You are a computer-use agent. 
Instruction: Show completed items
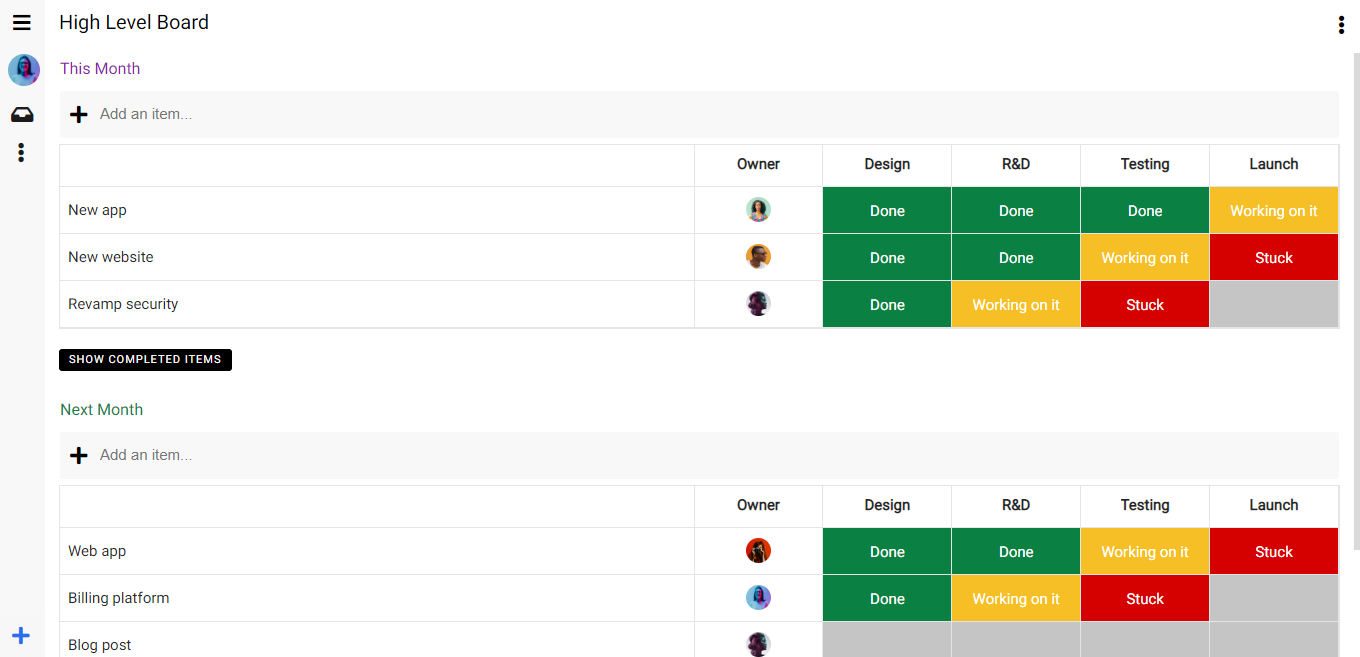(145, 360)
